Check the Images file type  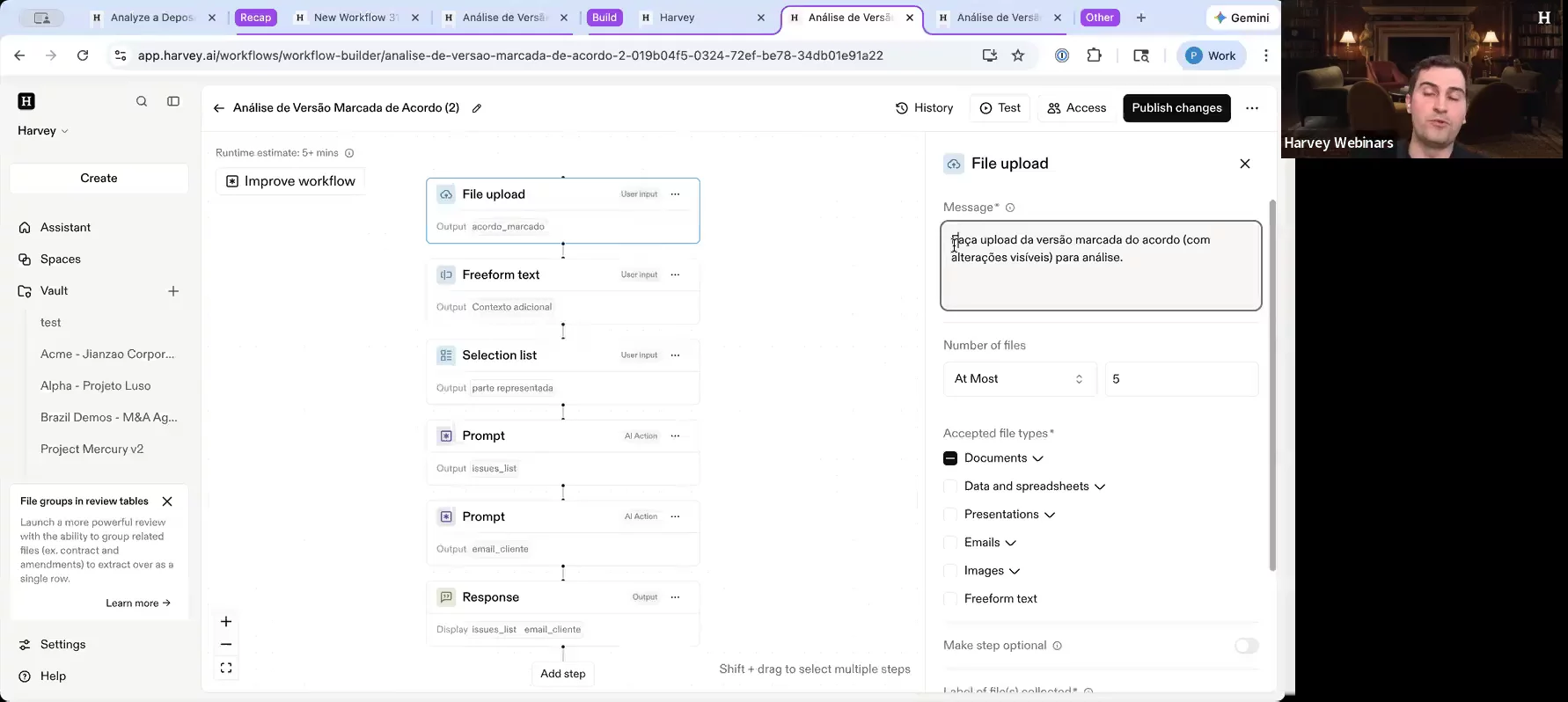click(950, 571)
